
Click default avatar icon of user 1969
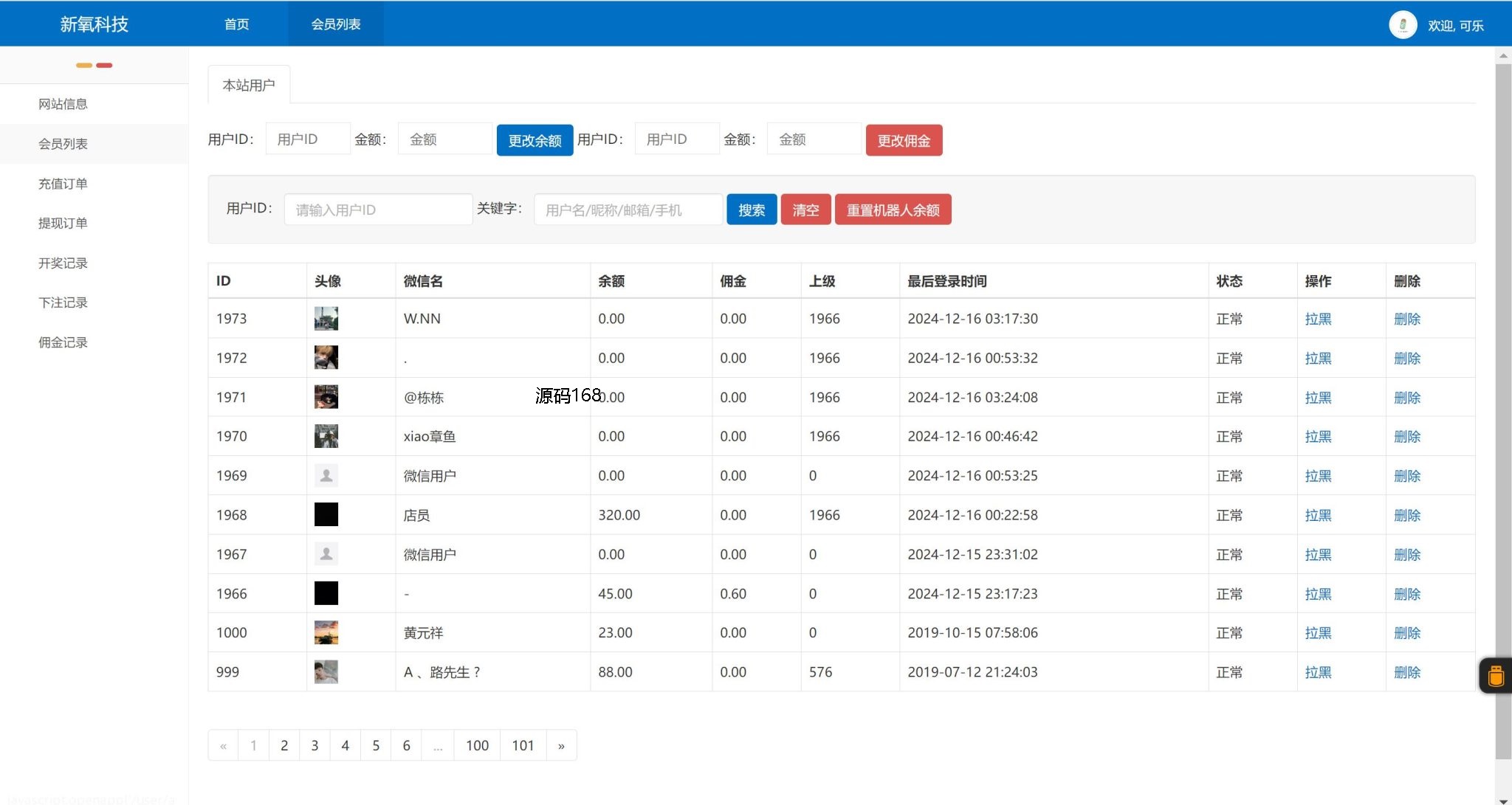(326, 475)
